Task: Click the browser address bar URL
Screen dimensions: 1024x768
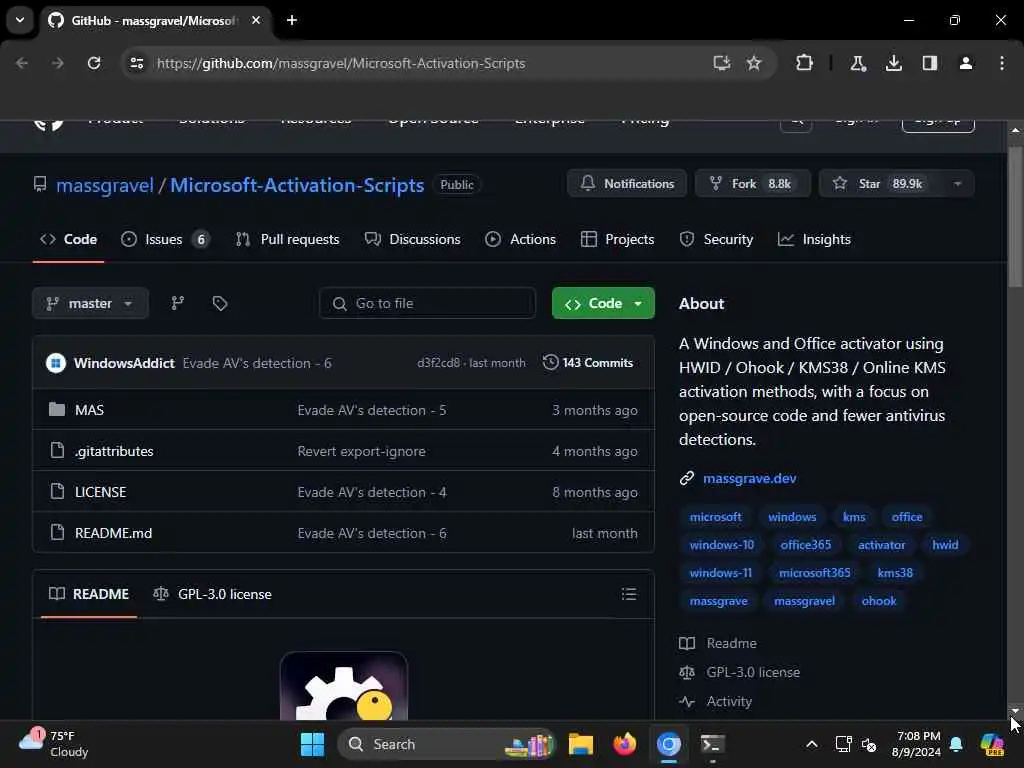Action: pyautogui.click(x=341, y=63)
